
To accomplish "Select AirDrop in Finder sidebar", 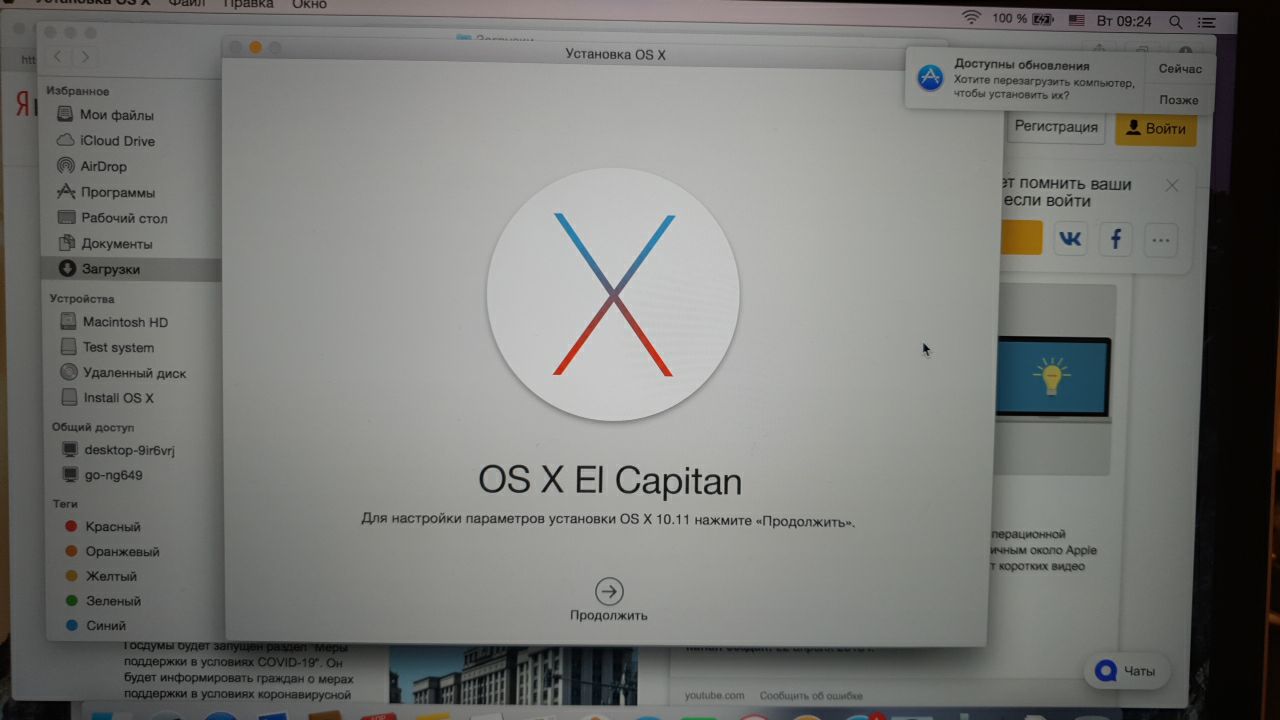I will click(x=92, y=166).
